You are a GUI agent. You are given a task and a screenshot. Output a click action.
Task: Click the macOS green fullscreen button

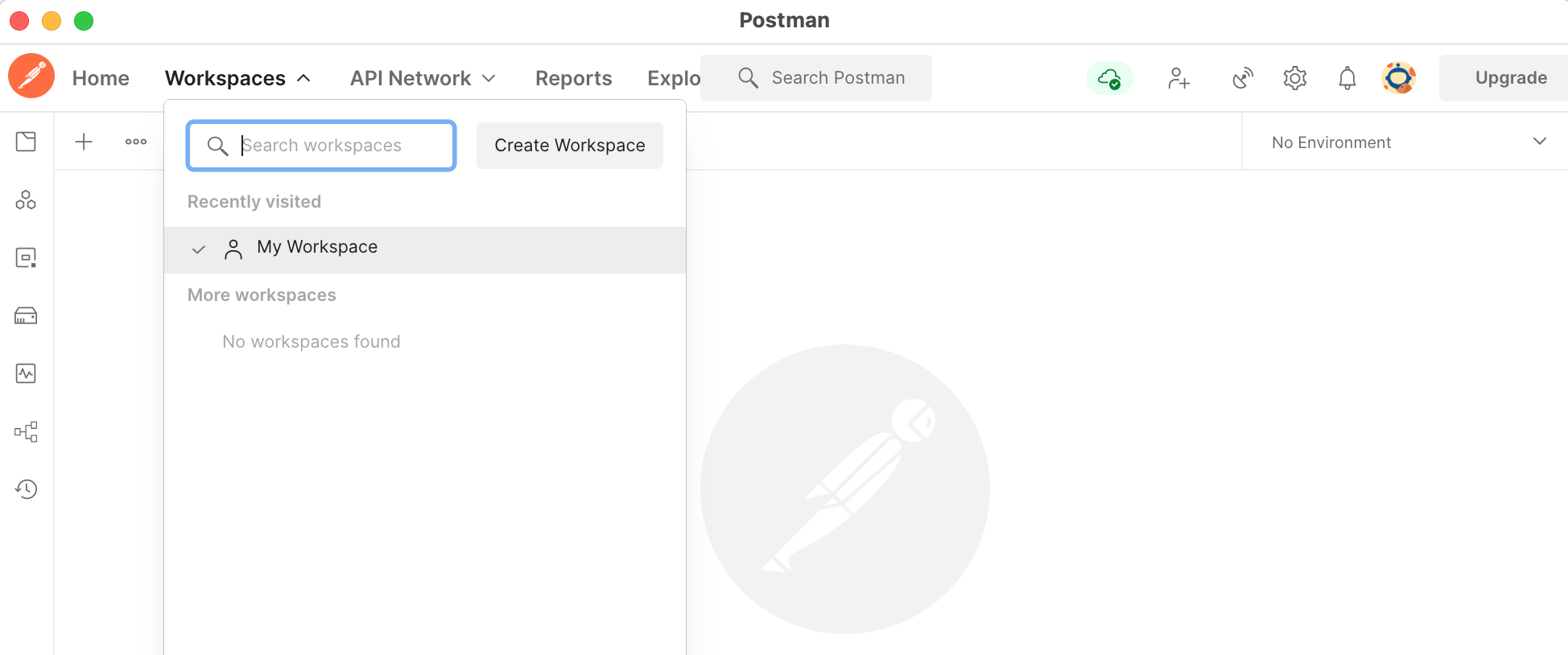(x=84, y=21)
